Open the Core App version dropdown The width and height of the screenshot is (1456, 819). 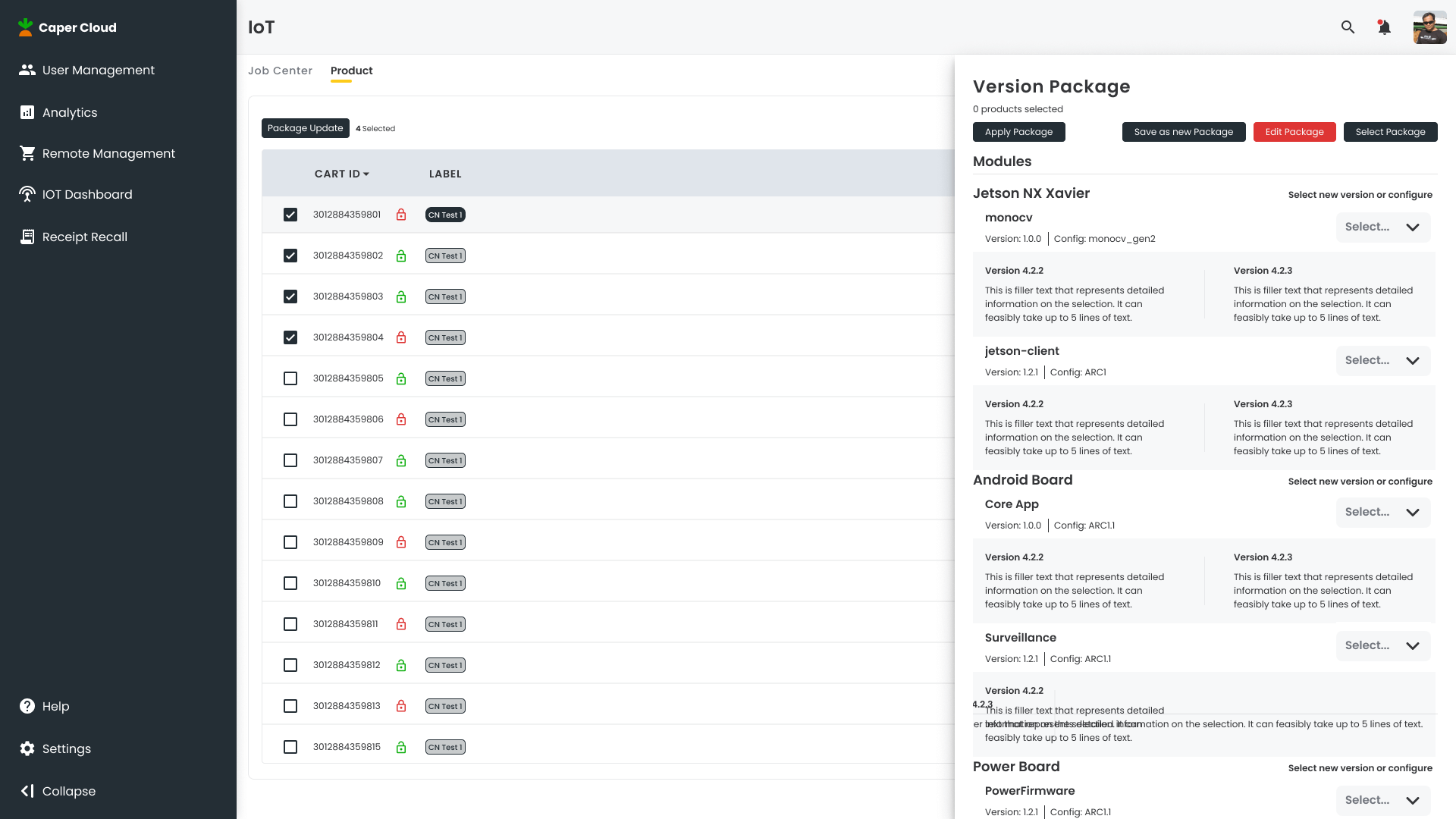pos(1382,512)
